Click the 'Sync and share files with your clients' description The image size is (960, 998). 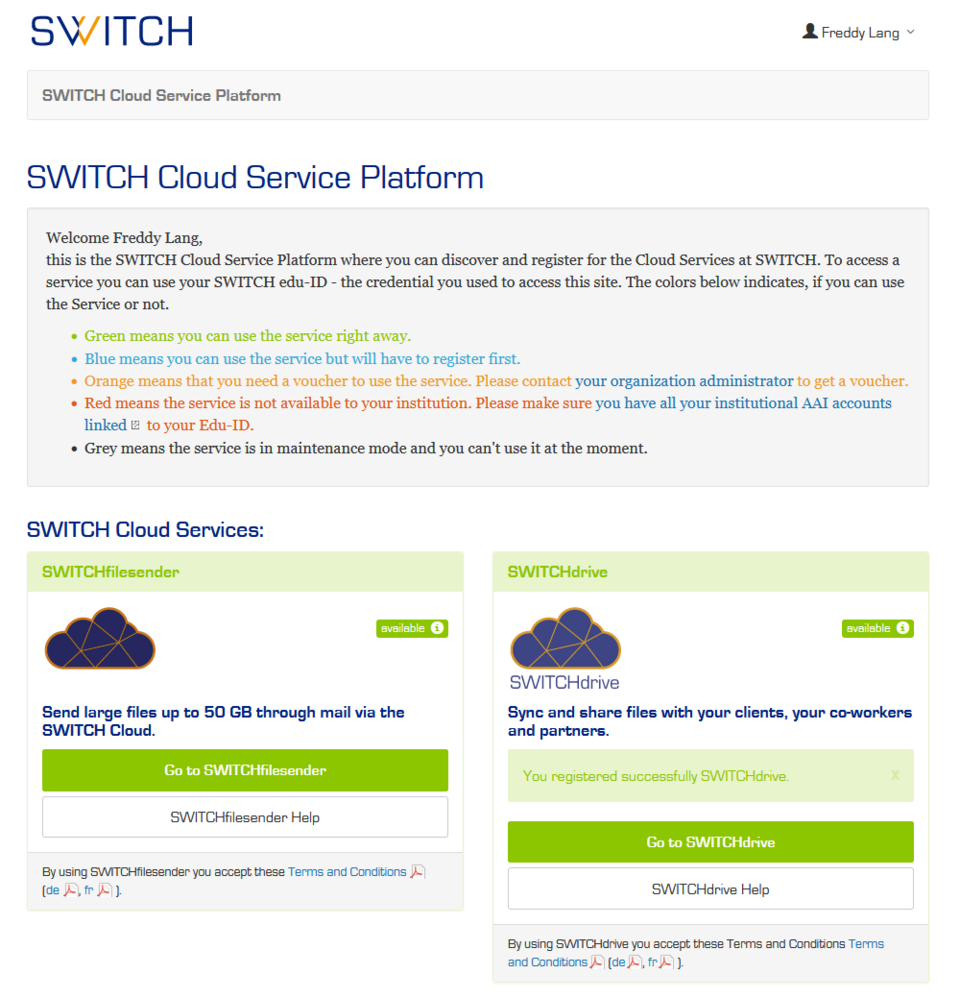click(710, 721)
